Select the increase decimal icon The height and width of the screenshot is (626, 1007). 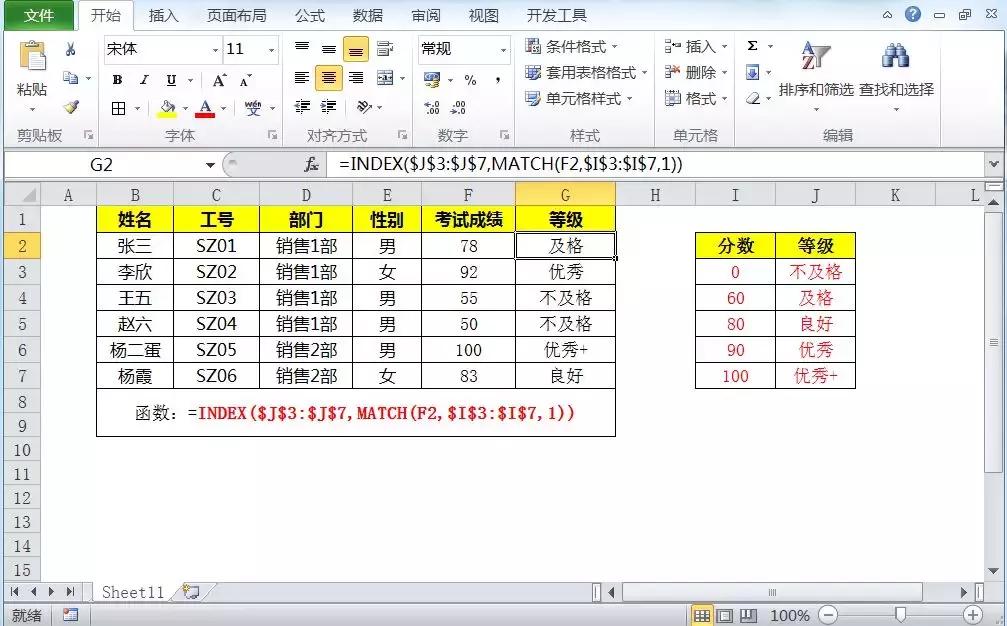point(431,106)
